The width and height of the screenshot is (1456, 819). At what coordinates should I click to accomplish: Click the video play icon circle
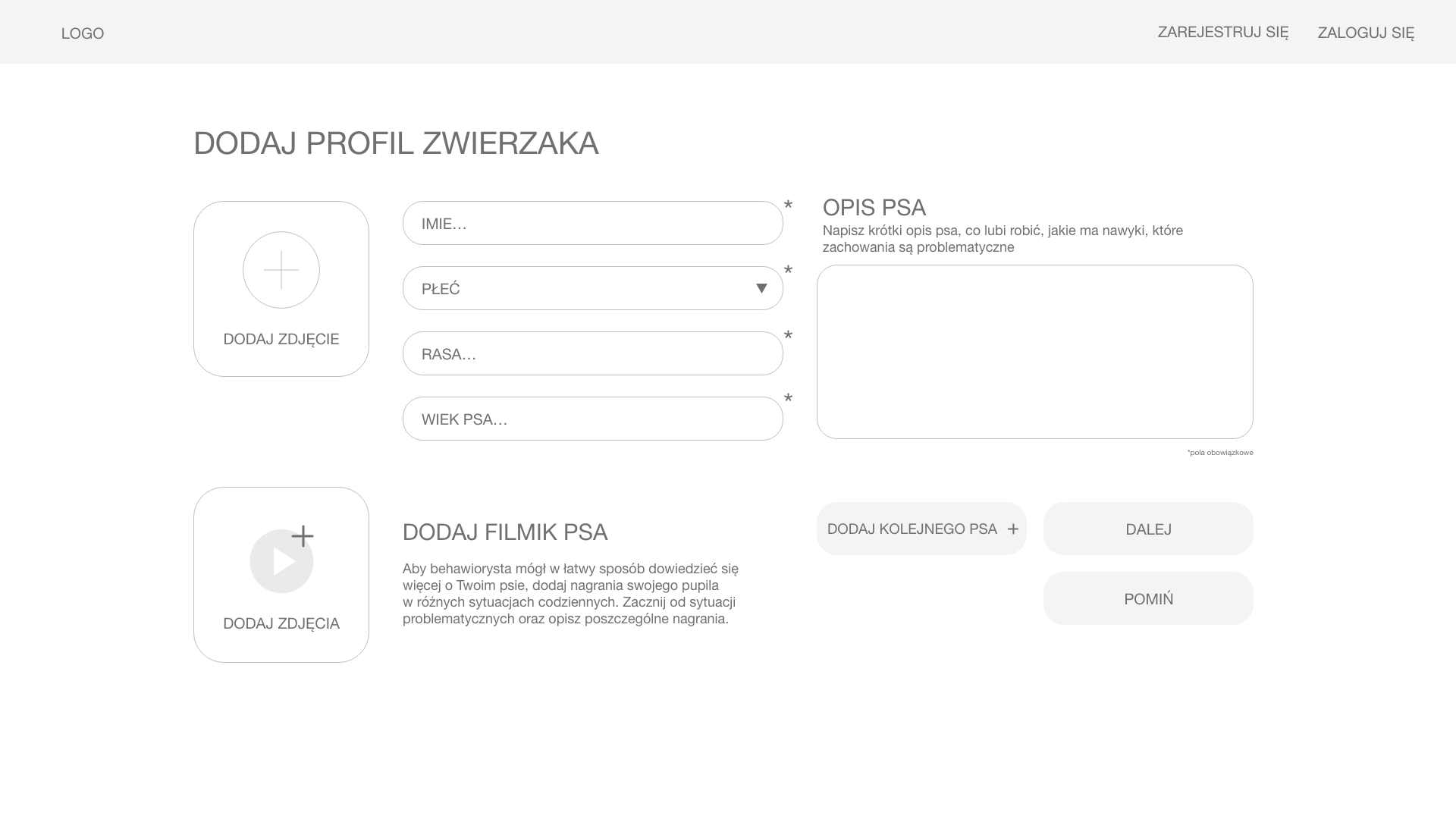pos(281,562)
